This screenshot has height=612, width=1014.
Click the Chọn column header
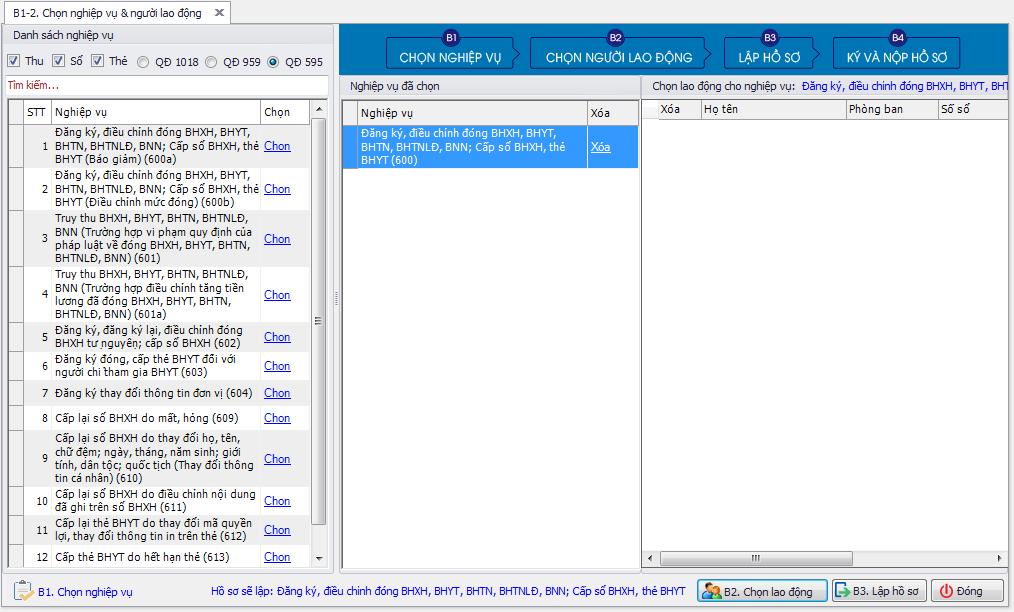tap(285, 112)
